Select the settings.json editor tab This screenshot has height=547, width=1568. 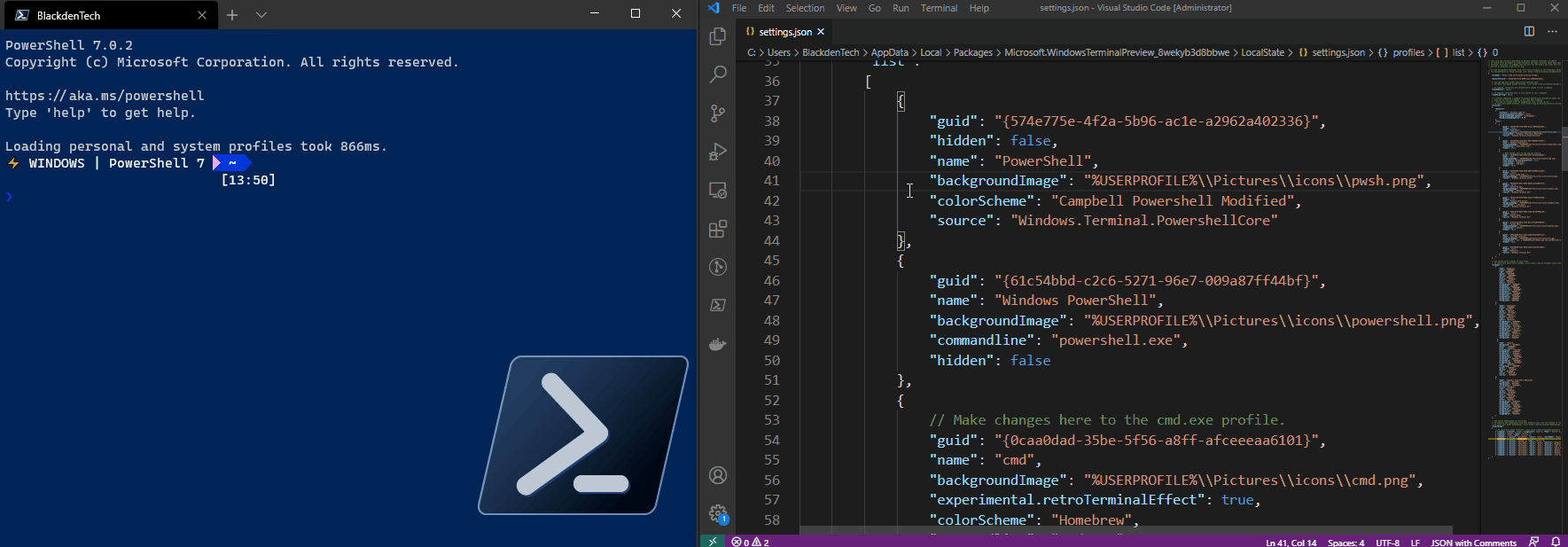pyautogui.click(x=785, y=32)
